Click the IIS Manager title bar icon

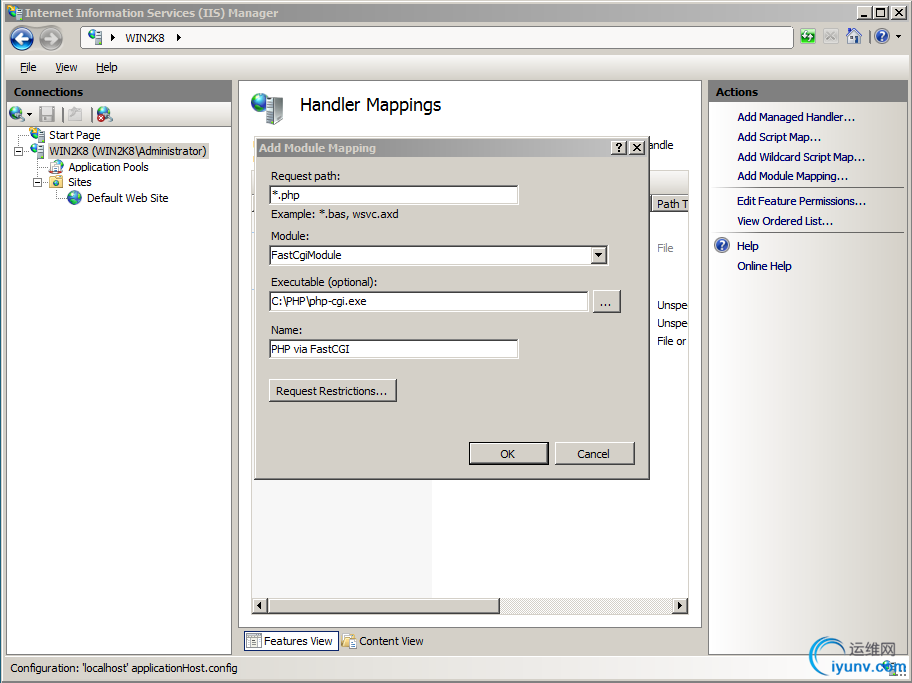click(15, 12)
